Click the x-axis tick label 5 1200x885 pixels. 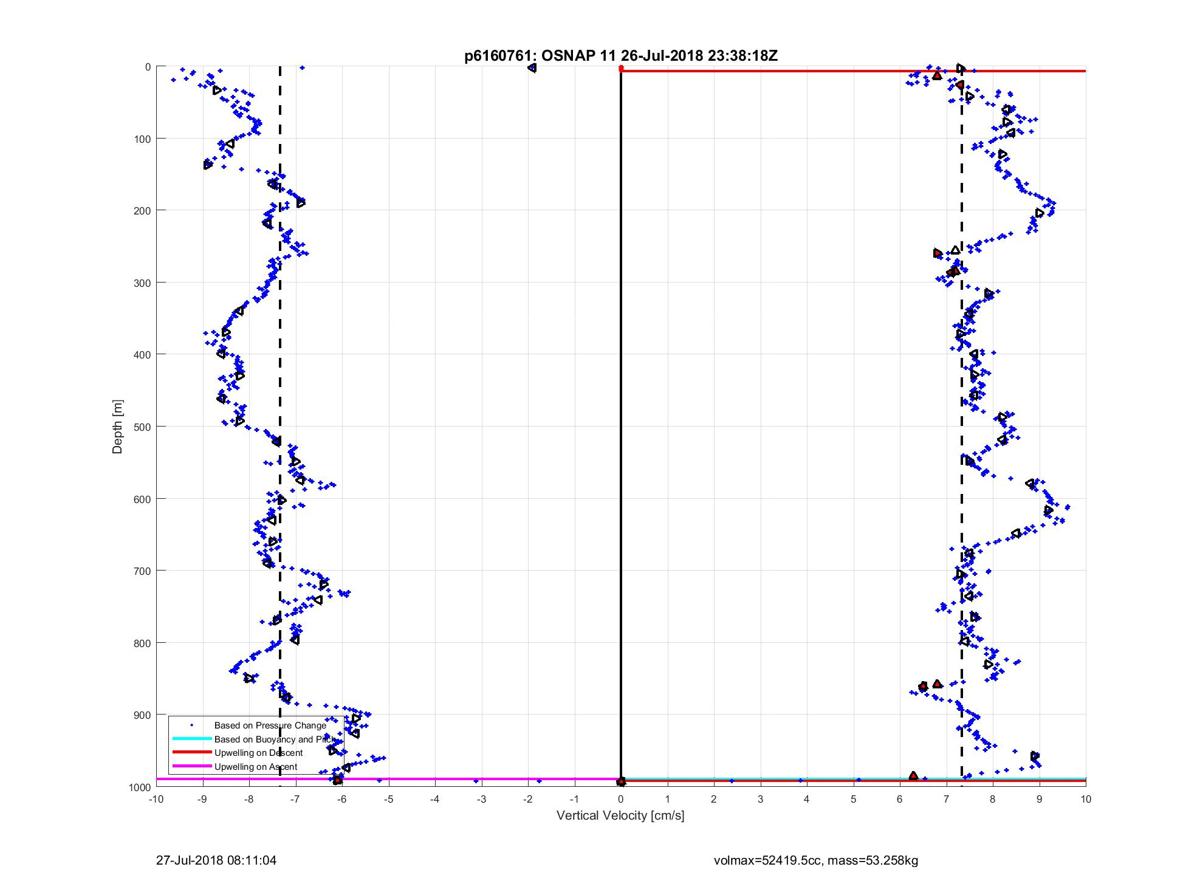(x=853, y=799)
